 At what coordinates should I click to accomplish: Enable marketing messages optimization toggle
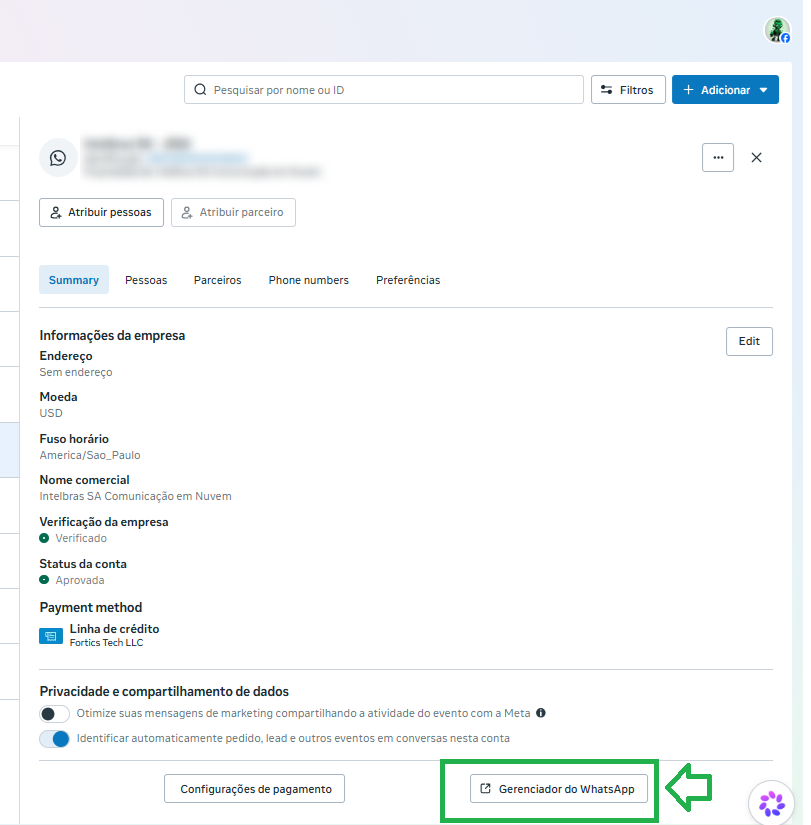tap(54, 714)
